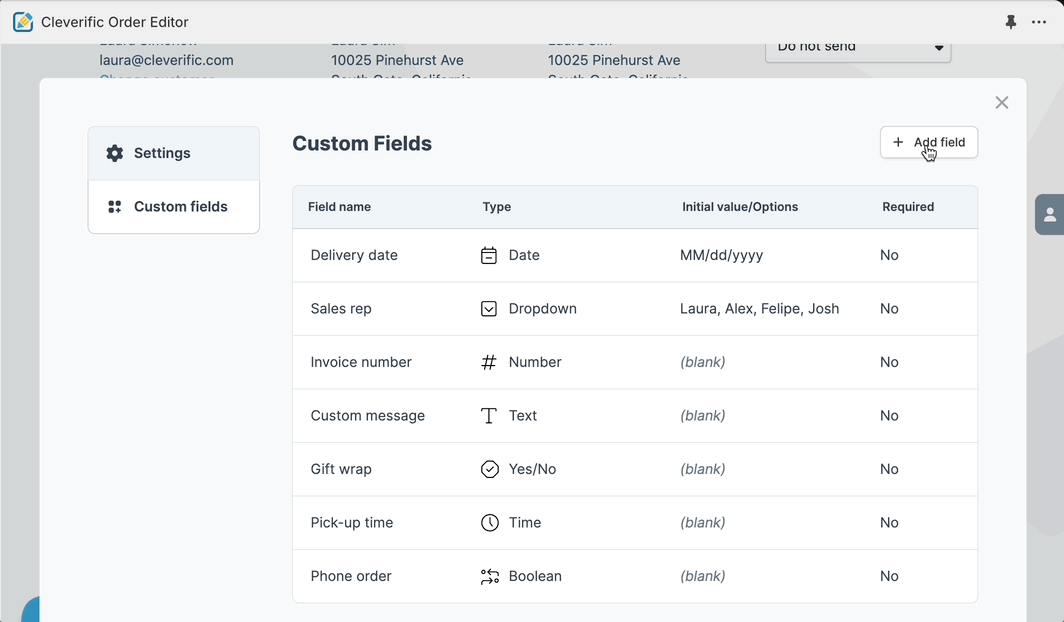The width and height of the screenshot is (1064, 622).
Task: Click the Text type label in Custom message row
Action: (x=522, y=416)
